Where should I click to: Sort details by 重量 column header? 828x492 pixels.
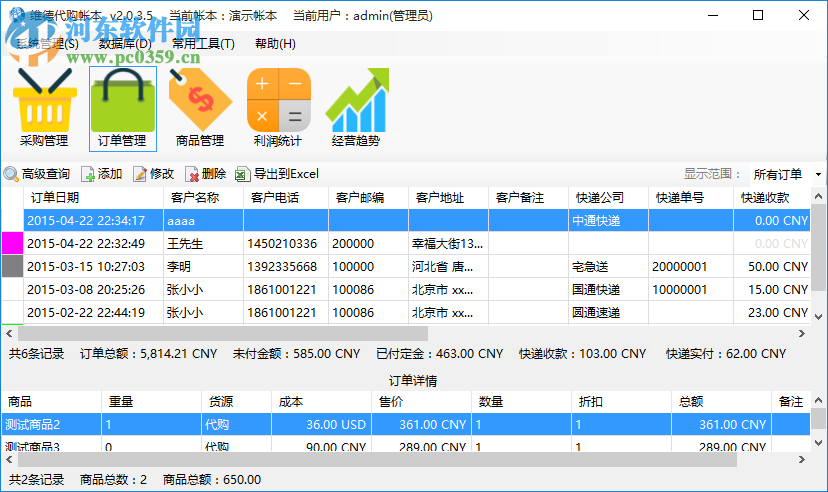click(152, 402)
